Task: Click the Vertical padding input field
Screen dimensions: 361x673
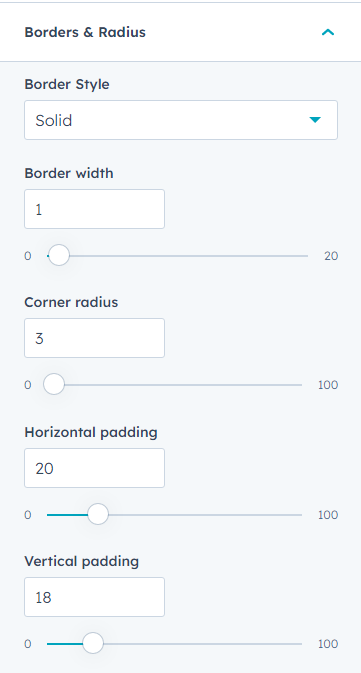Action: 94,597
